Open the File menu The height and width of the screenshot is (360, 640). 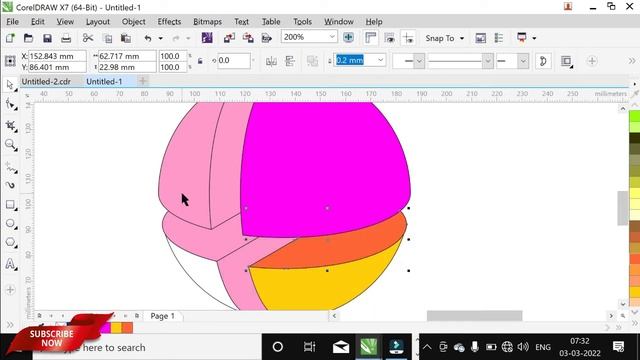[x=12, y=22]
